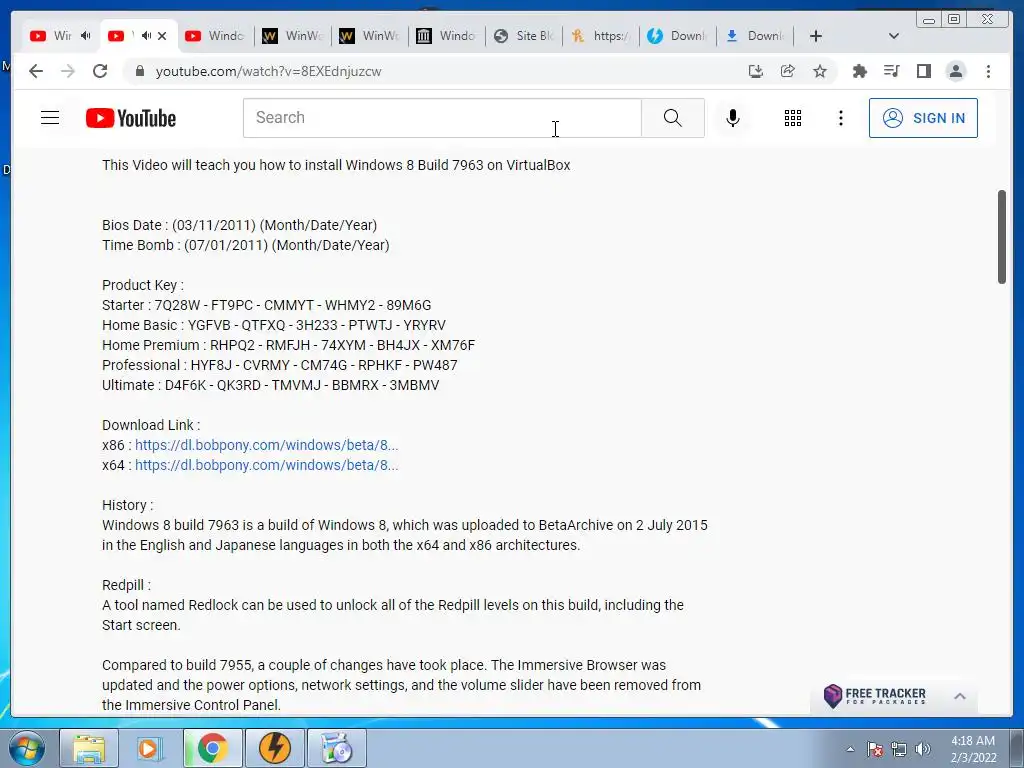The image size is (1024, 768).
Task: Open the YouTube hamburger guide menu
Action: [50, 118]
